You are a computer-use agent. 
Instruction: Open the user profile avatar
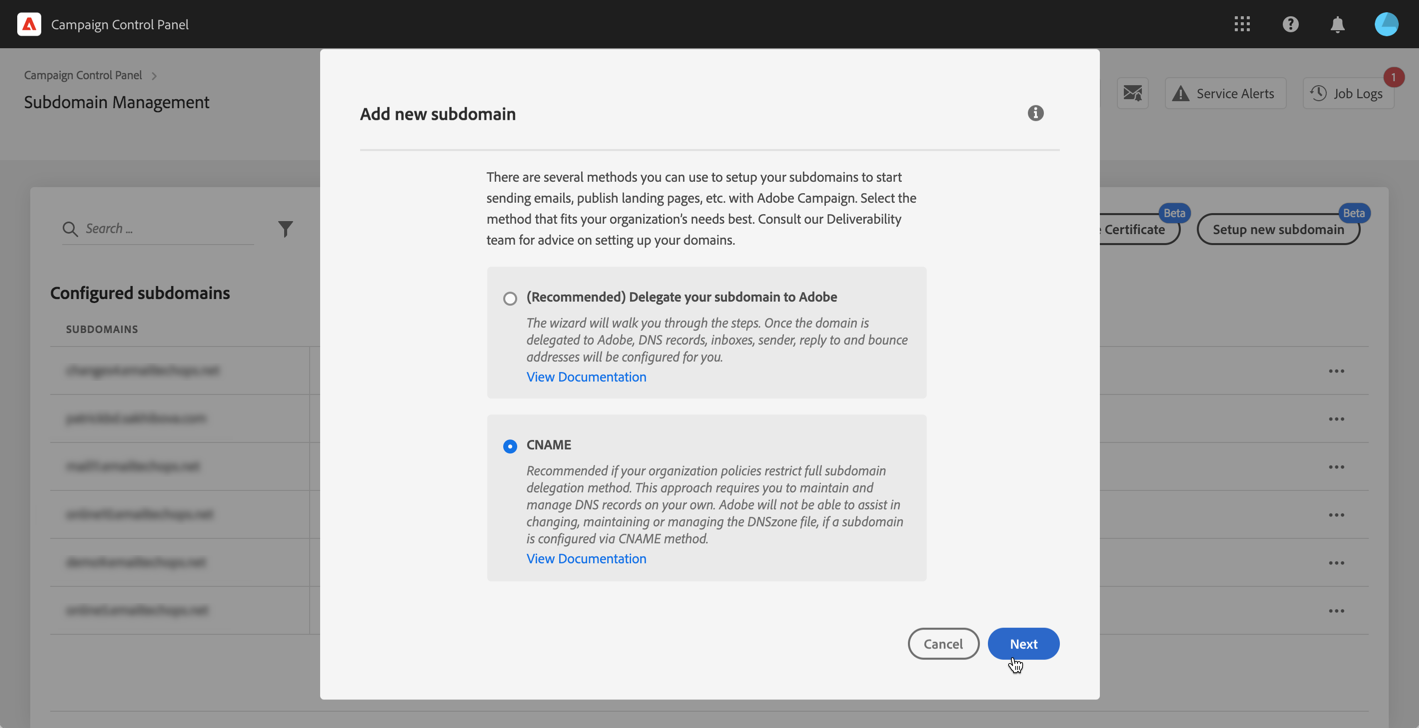click(1386, 24)
